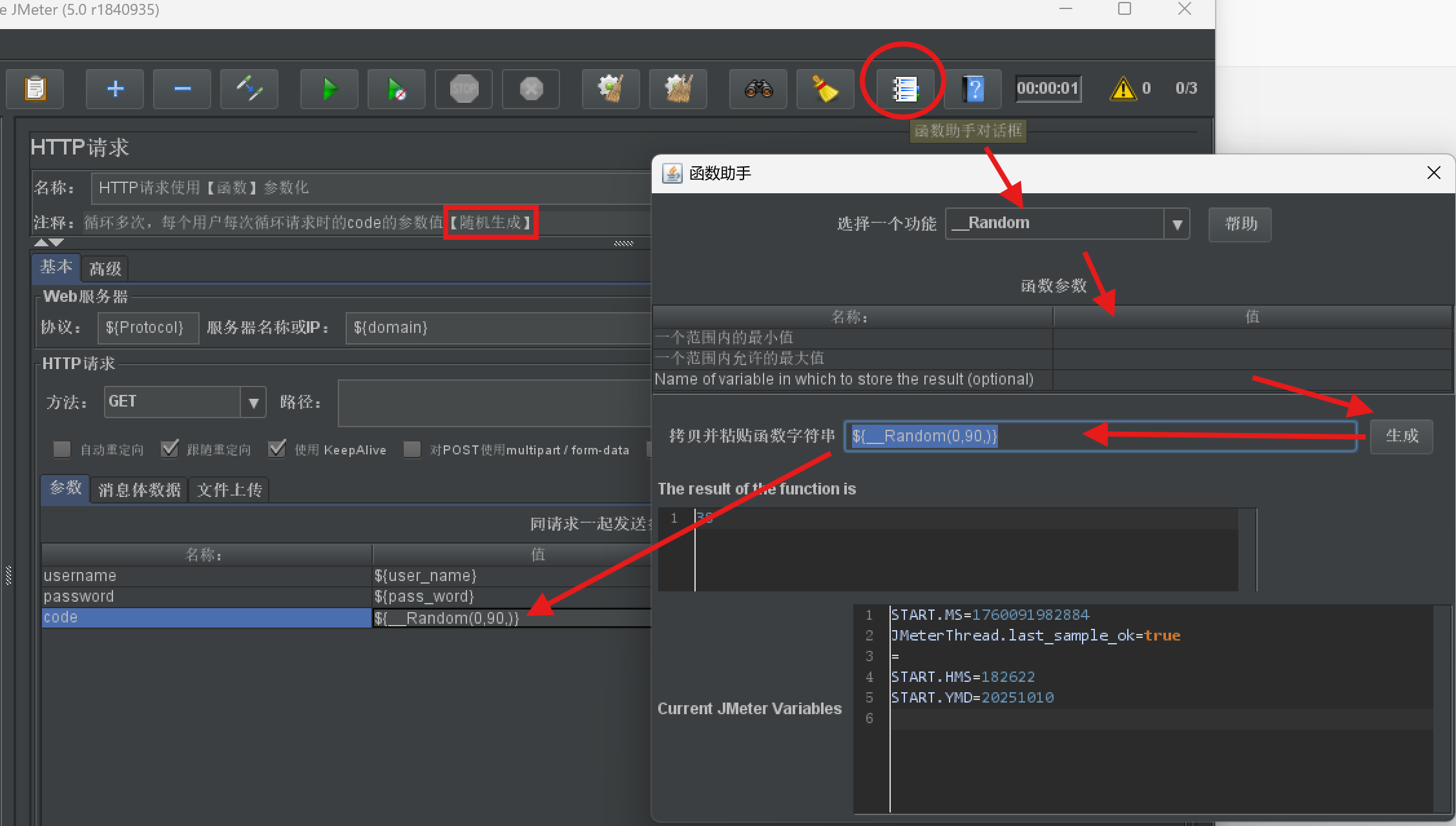Click the 帮助 help button
Image resolution: width=1456 pixels, height=826 pixels.
click(1240, 224)
